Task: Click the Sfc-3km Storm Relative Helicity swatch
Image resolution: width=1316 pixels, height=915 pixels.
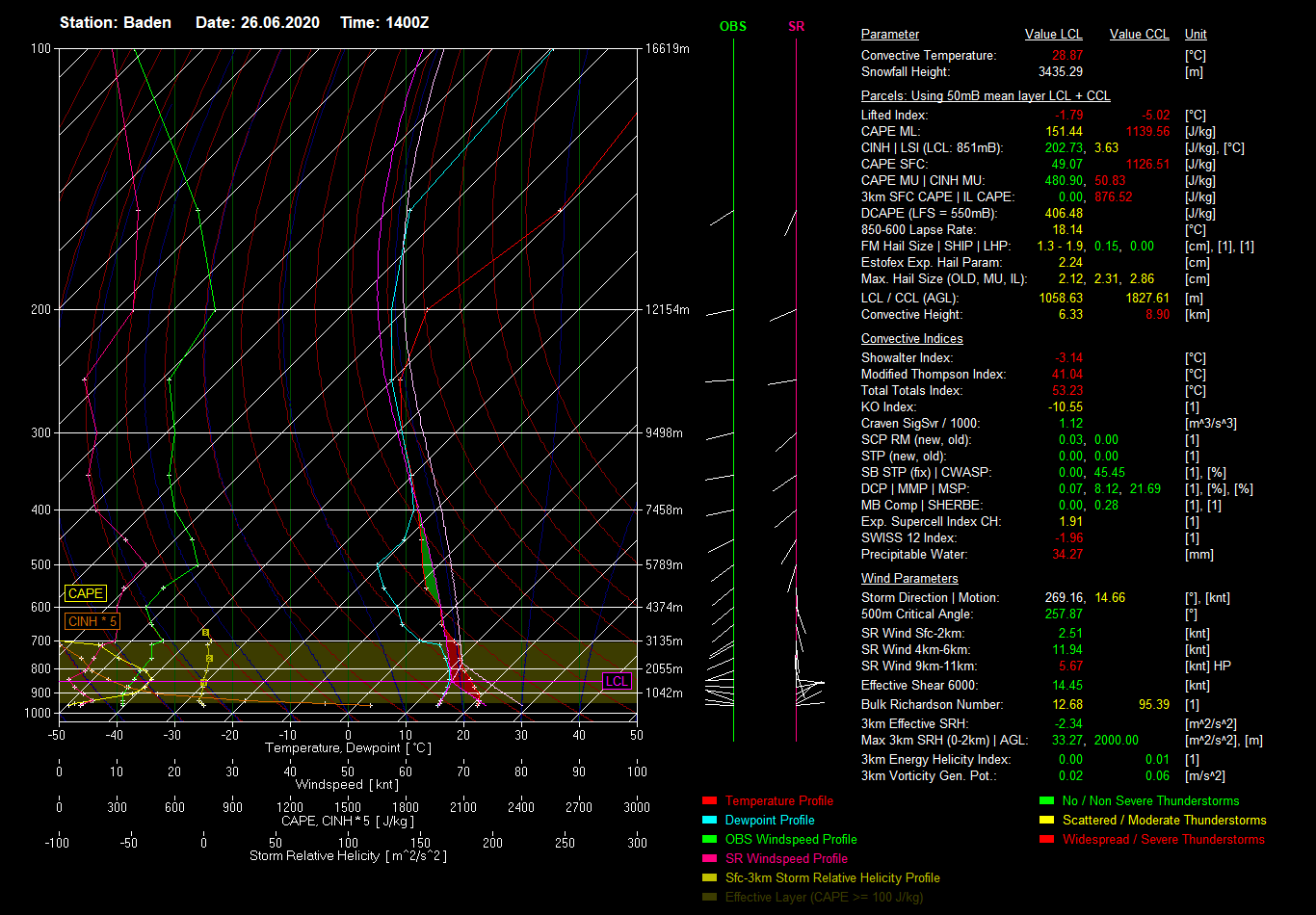Action: (709, 877)
